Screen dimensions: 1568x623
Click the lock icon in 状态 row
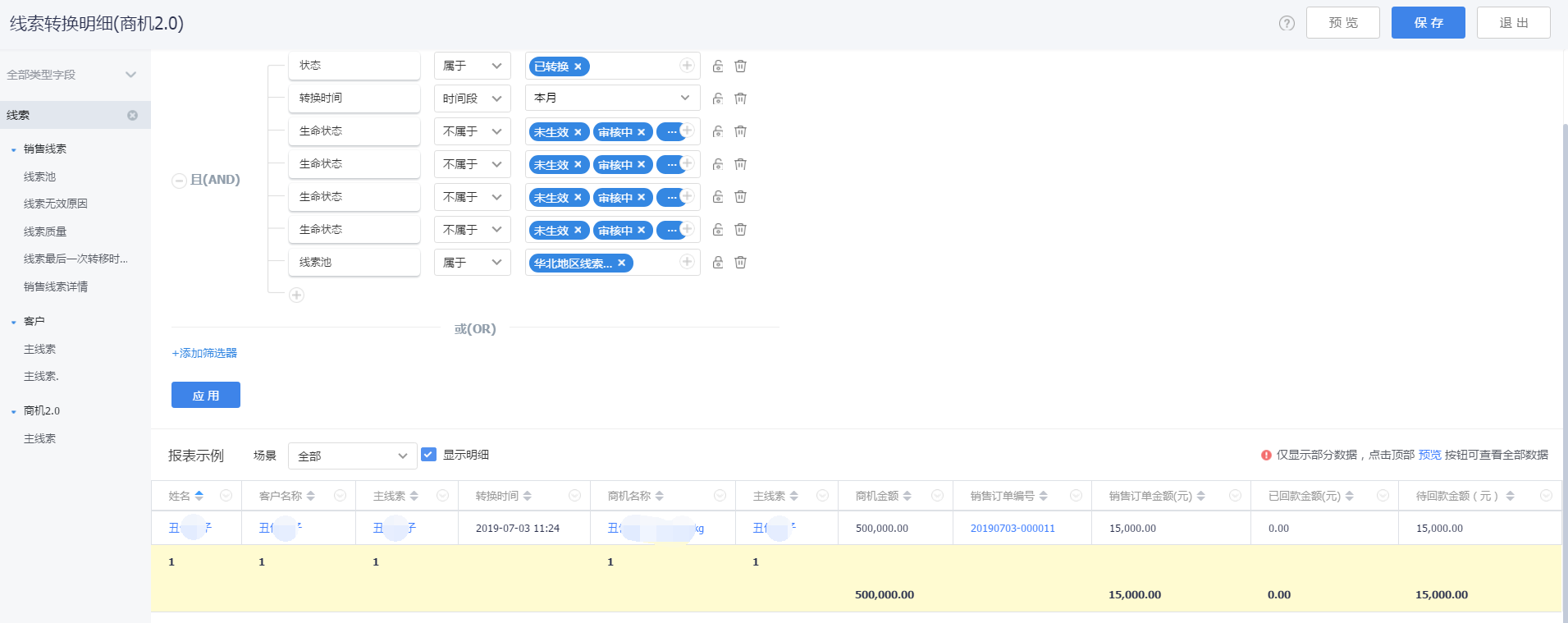tap(718, 66)
